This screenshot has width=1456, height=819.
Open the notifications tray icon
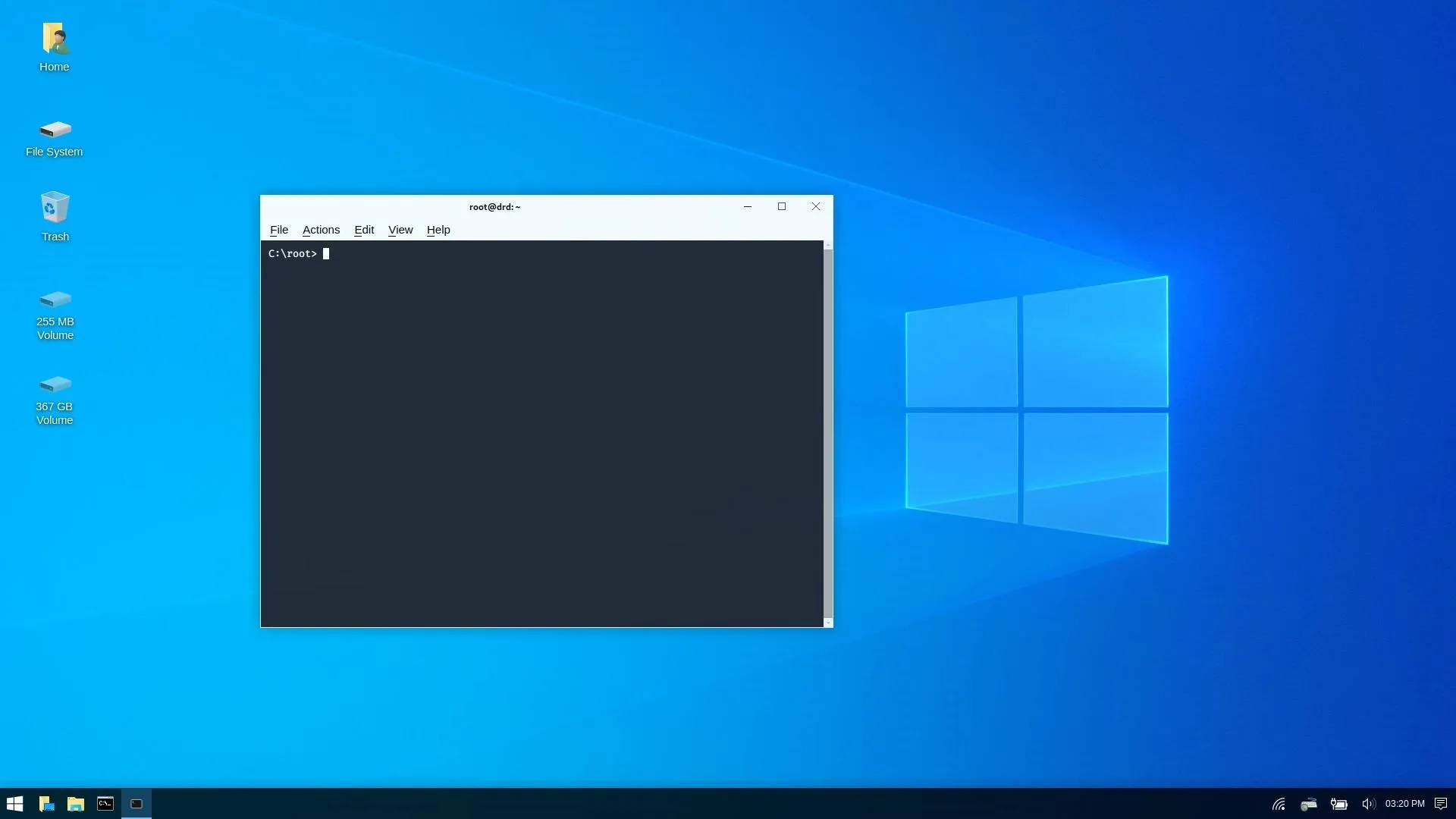(x=1441, y=804)
